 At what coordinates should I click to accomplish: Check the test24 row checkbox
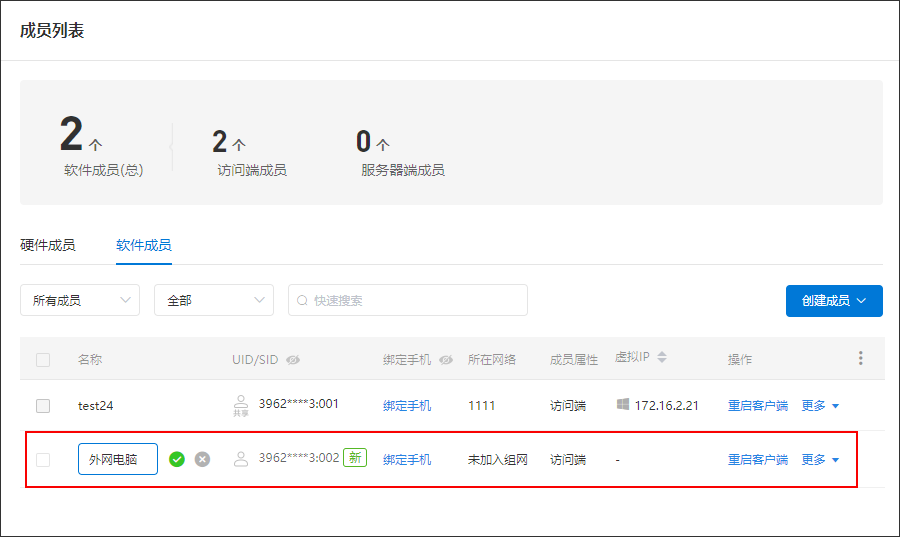[43, 406]
